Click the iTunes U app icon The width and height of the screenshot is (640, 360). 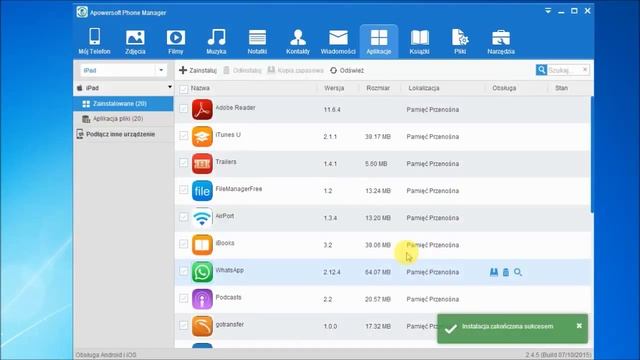[x=202, y=136]
